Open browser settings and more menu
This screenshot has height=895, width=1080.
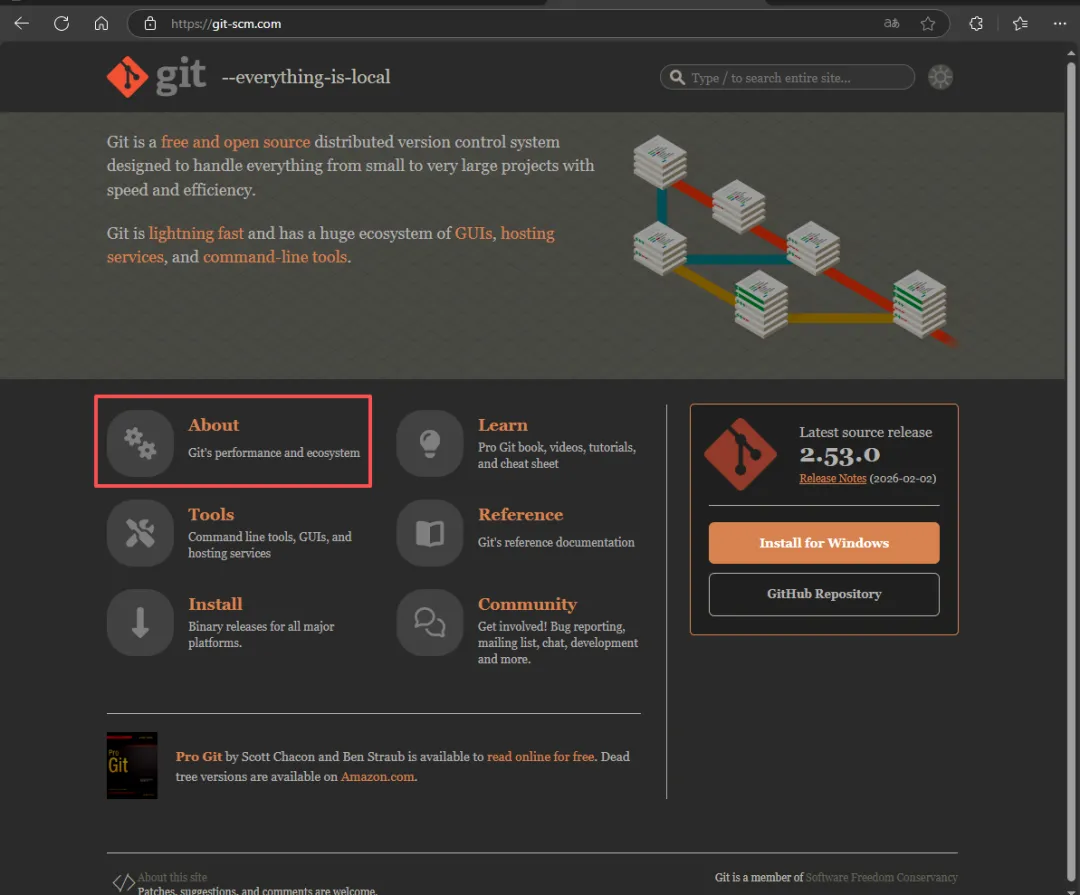tap(1059, 23)
